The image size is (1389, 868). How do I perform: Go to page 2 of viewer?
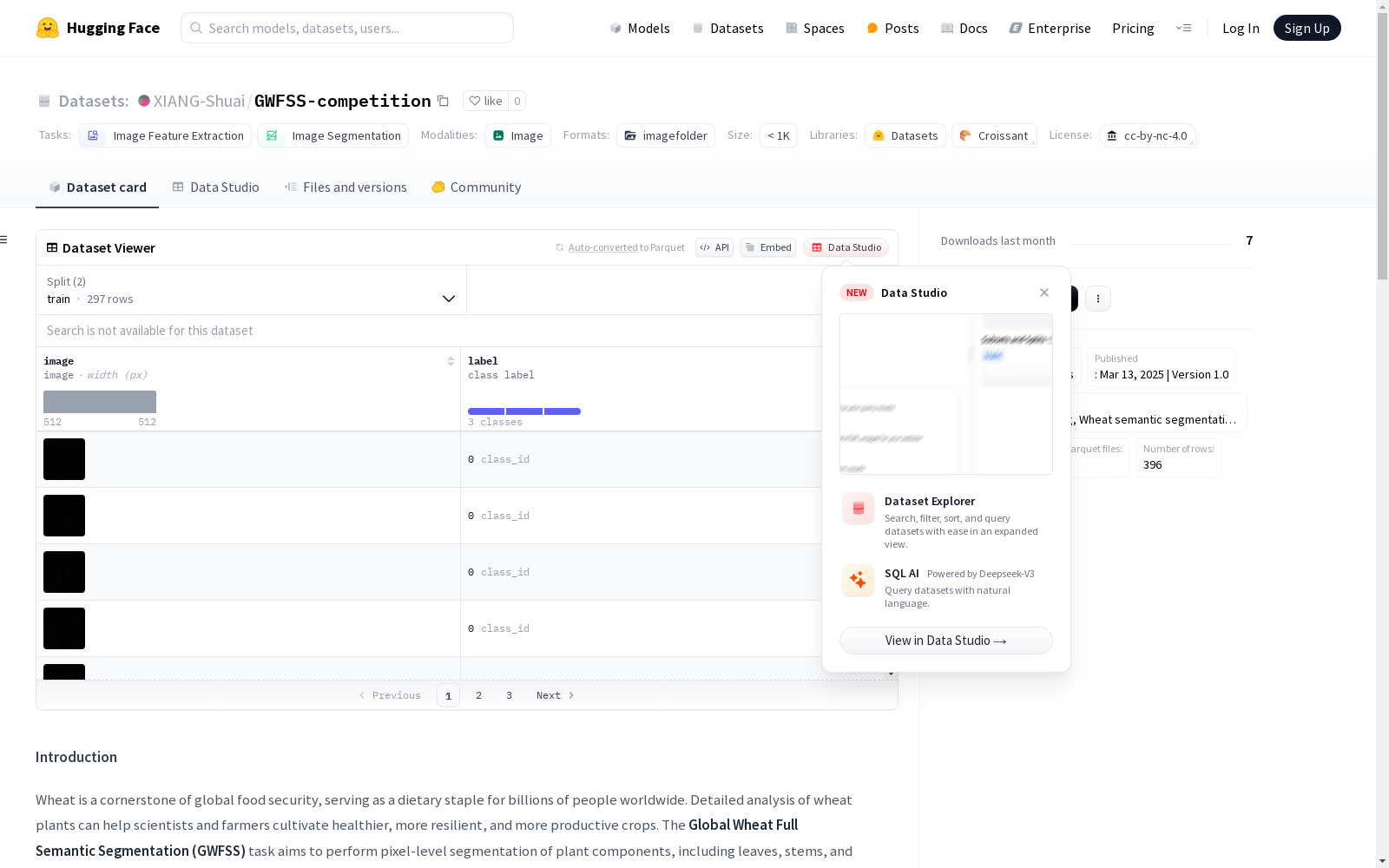[x=478, y=695]
